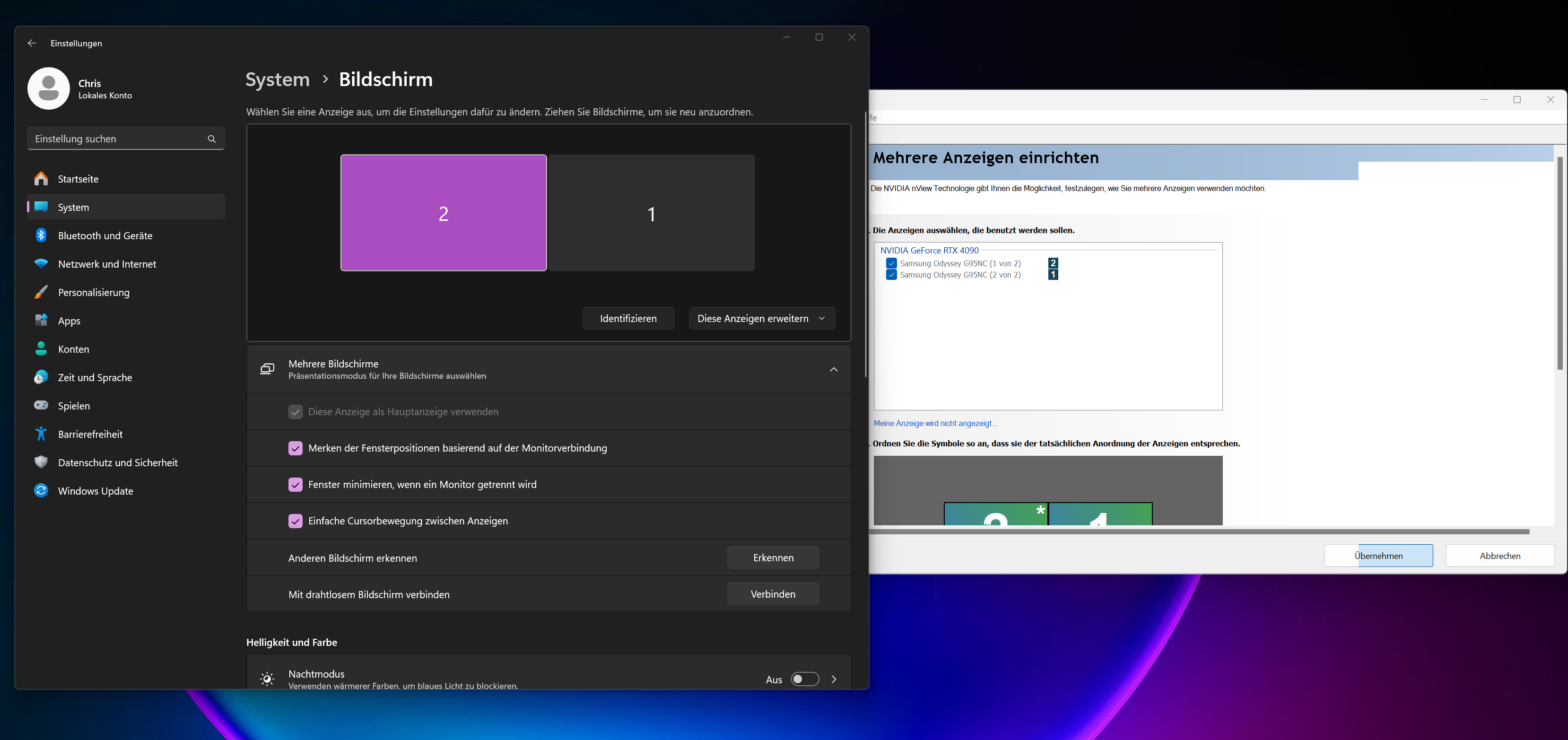Viewport: 1568px width, 740px height.
Task: Click the back arrow in Einstellungen
Action: coord(32,43)
